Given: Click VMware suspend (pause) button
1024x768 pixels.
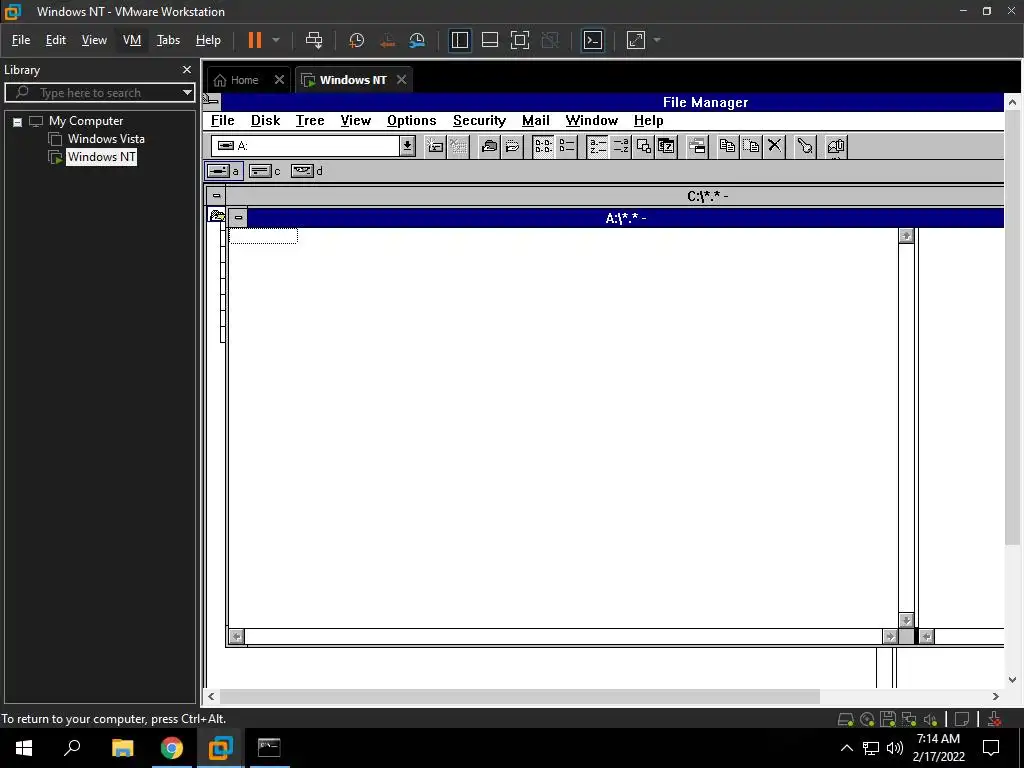Looking at the screenshot, I should (255, 40).
